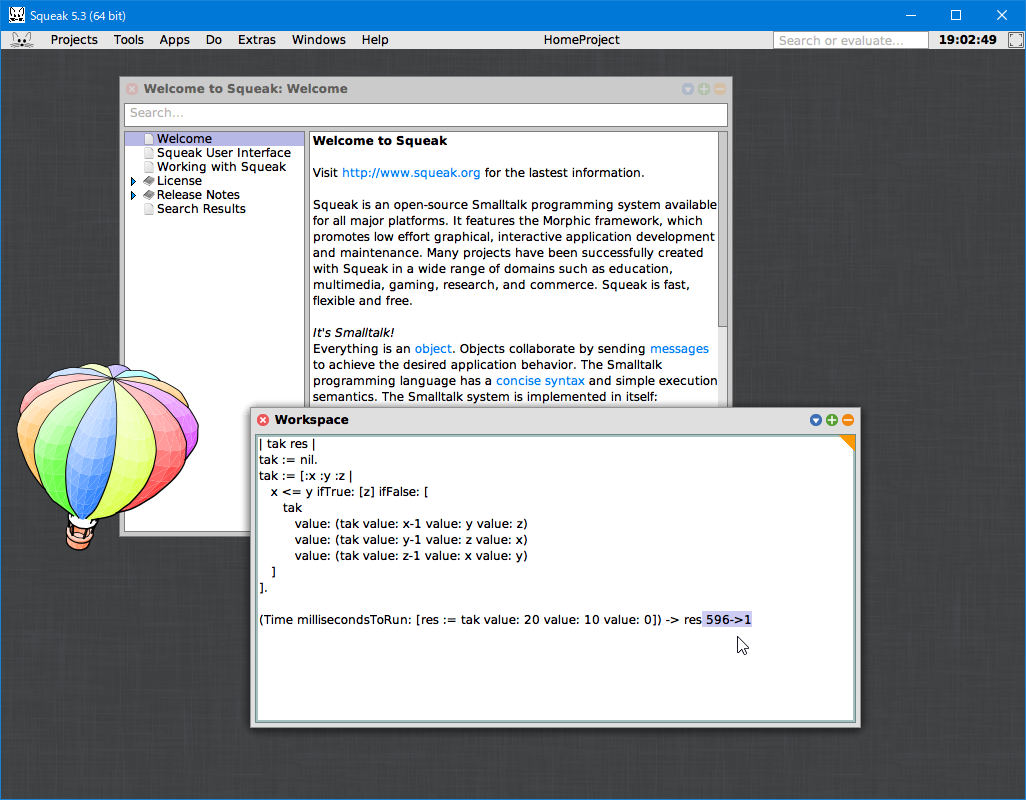Select the Release Notes tree item
This screenshot has width=1026, height=800.
point(198,195)
